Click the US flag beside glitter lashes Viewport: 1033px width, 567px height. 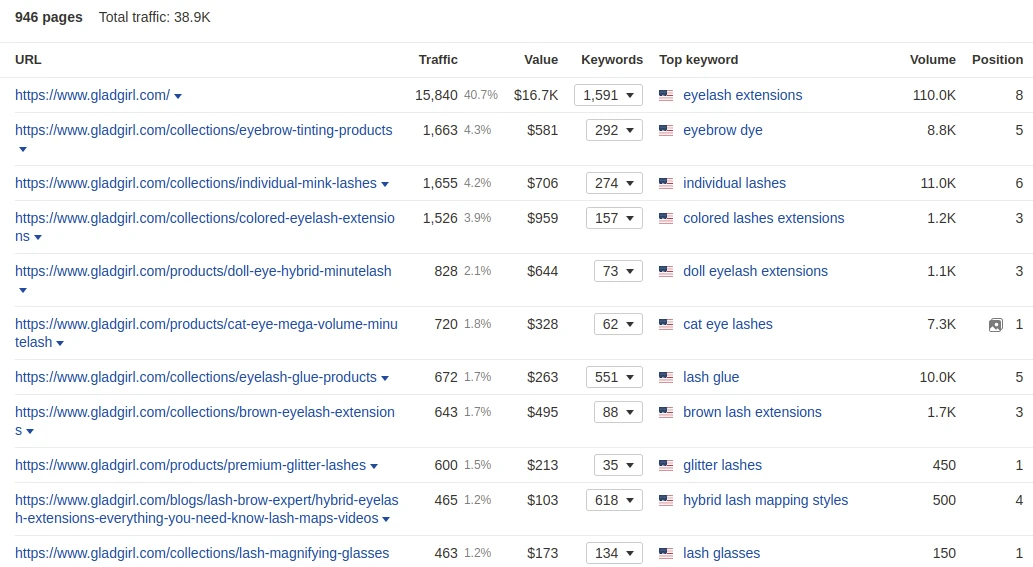(666, 466)
